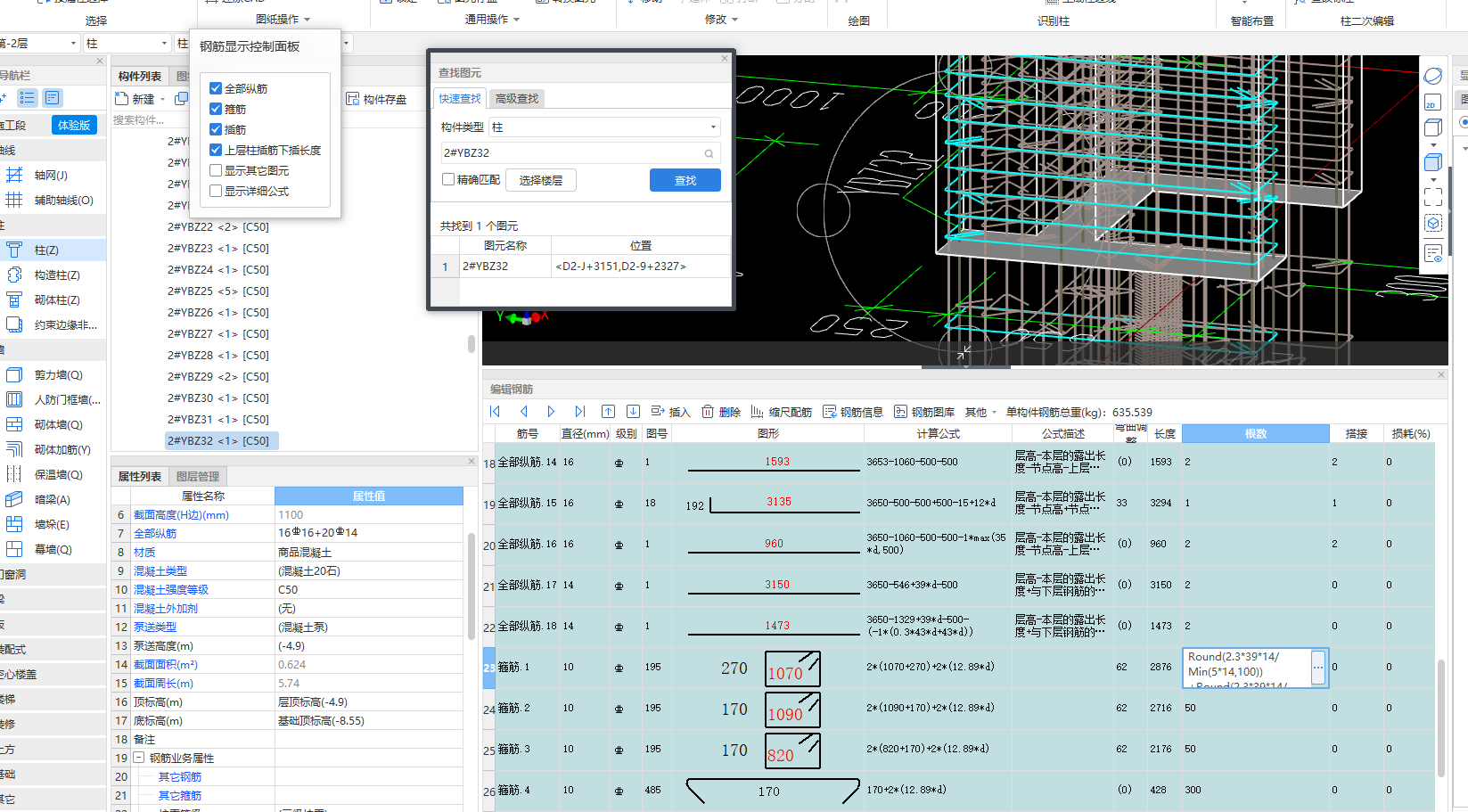Click the dashed rectangle fit-to-screen icon
The image size is (1468, 812).
click(1433, 197)
